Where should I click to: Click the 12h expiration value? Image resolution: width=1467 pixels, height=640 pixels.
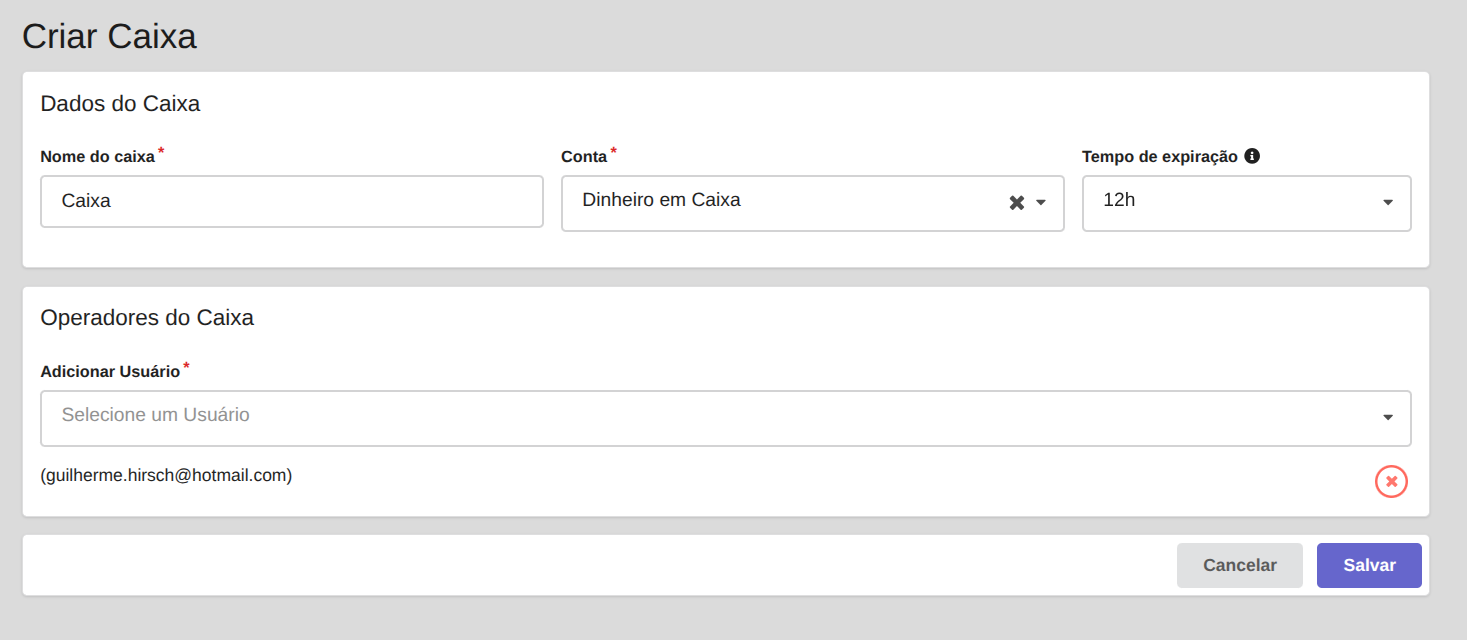(1119, 200)
